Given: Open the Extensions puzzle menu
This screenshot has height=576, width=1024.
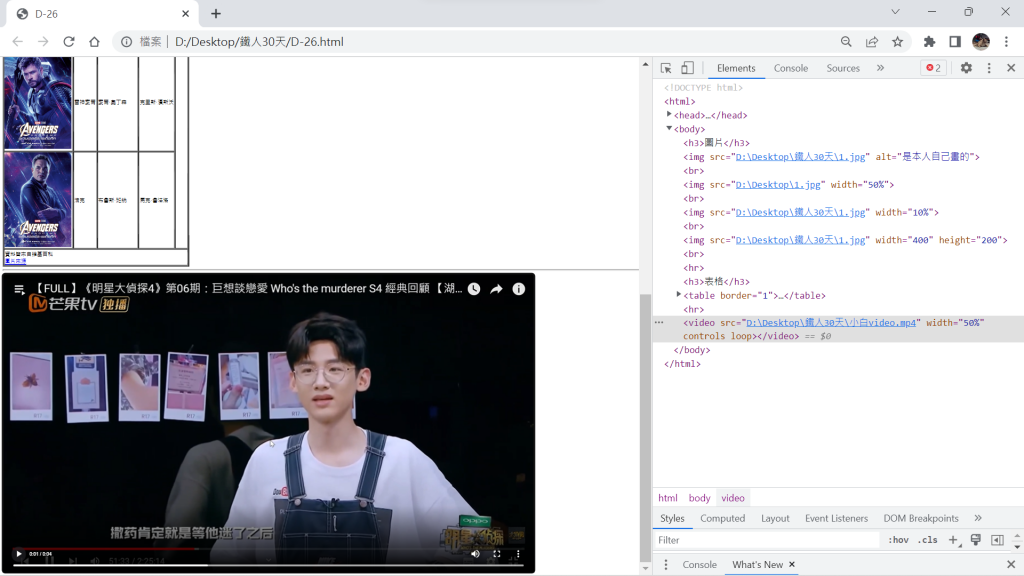Looking at the screenshot, I should coord(929,42).
